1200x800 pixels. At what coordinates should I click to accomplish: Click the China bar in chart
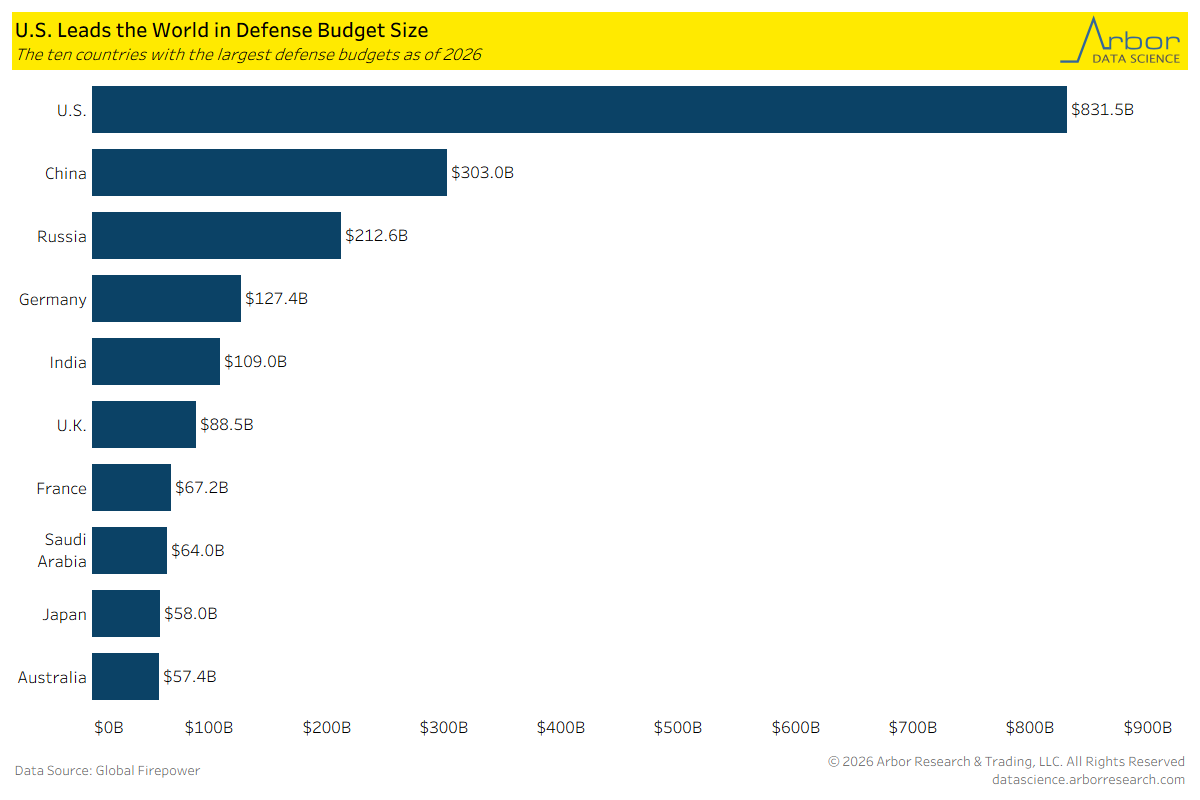tap(269, 172)
